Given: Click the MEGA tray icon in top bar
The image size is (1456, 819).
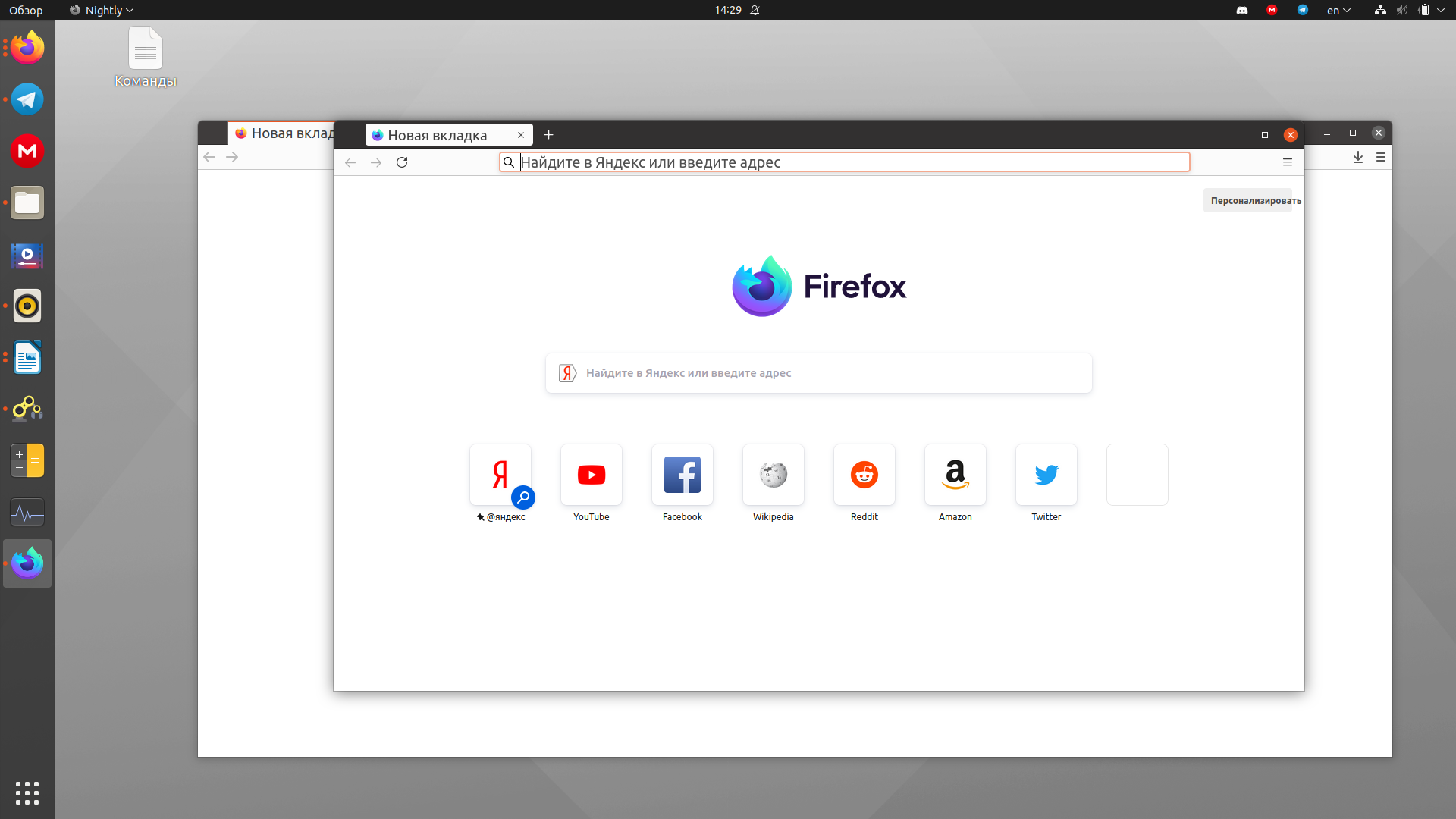Looking at the screenshot, I should click(x=1272, y=10).
